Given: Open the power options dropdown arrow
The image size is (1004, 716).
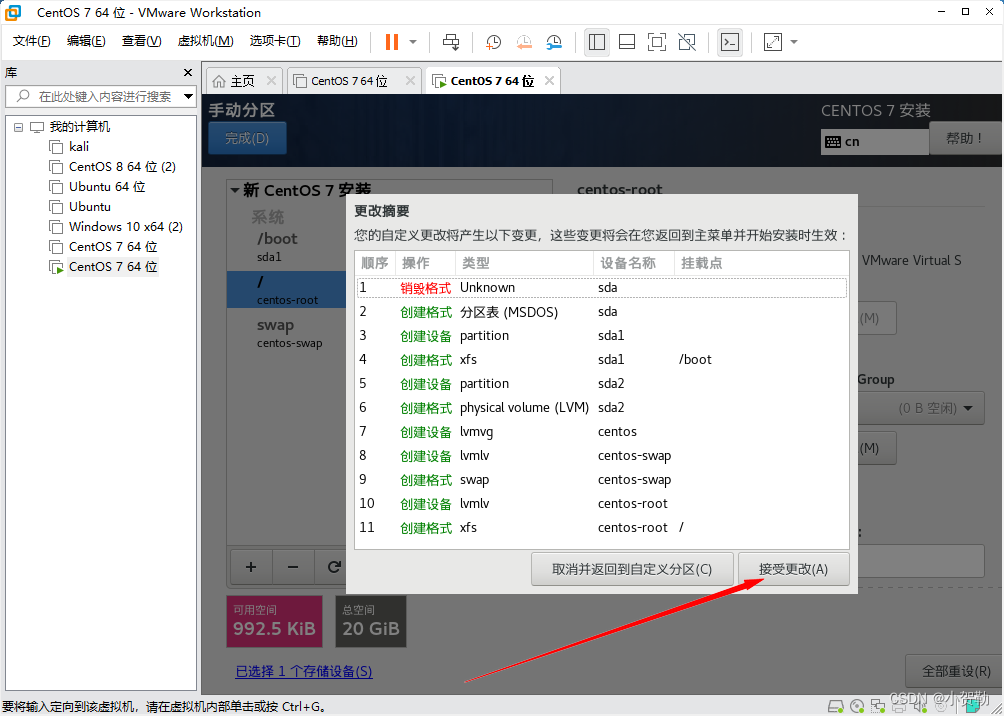Looking at the screenshot, I should pyautogui.click(x=413, y=42).
